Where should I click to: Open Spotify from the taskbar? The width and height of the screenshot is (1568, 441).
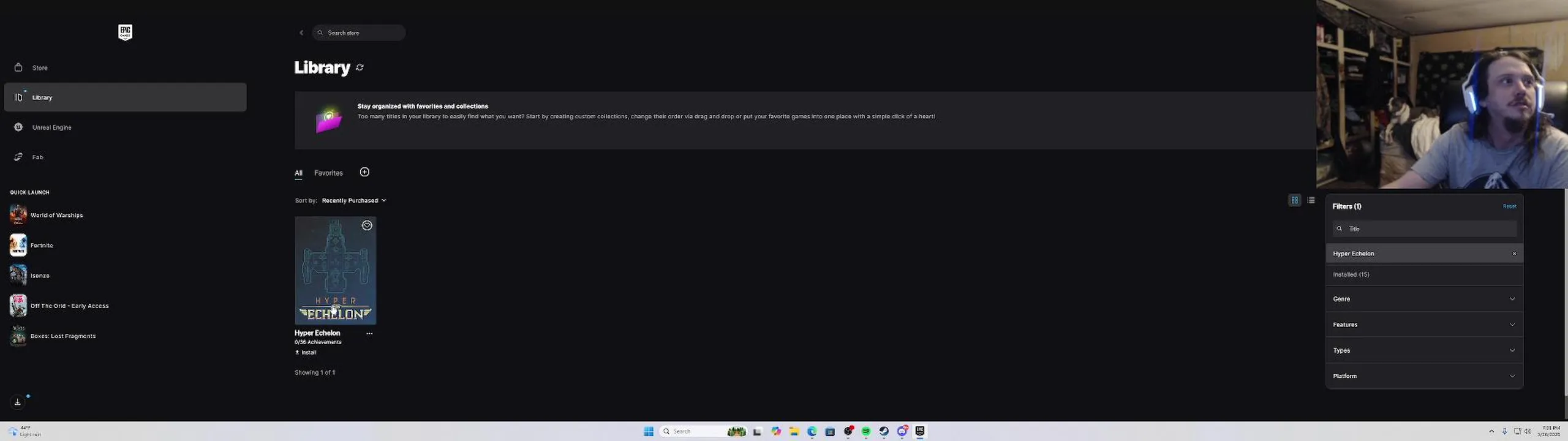(x=866, y=432)
